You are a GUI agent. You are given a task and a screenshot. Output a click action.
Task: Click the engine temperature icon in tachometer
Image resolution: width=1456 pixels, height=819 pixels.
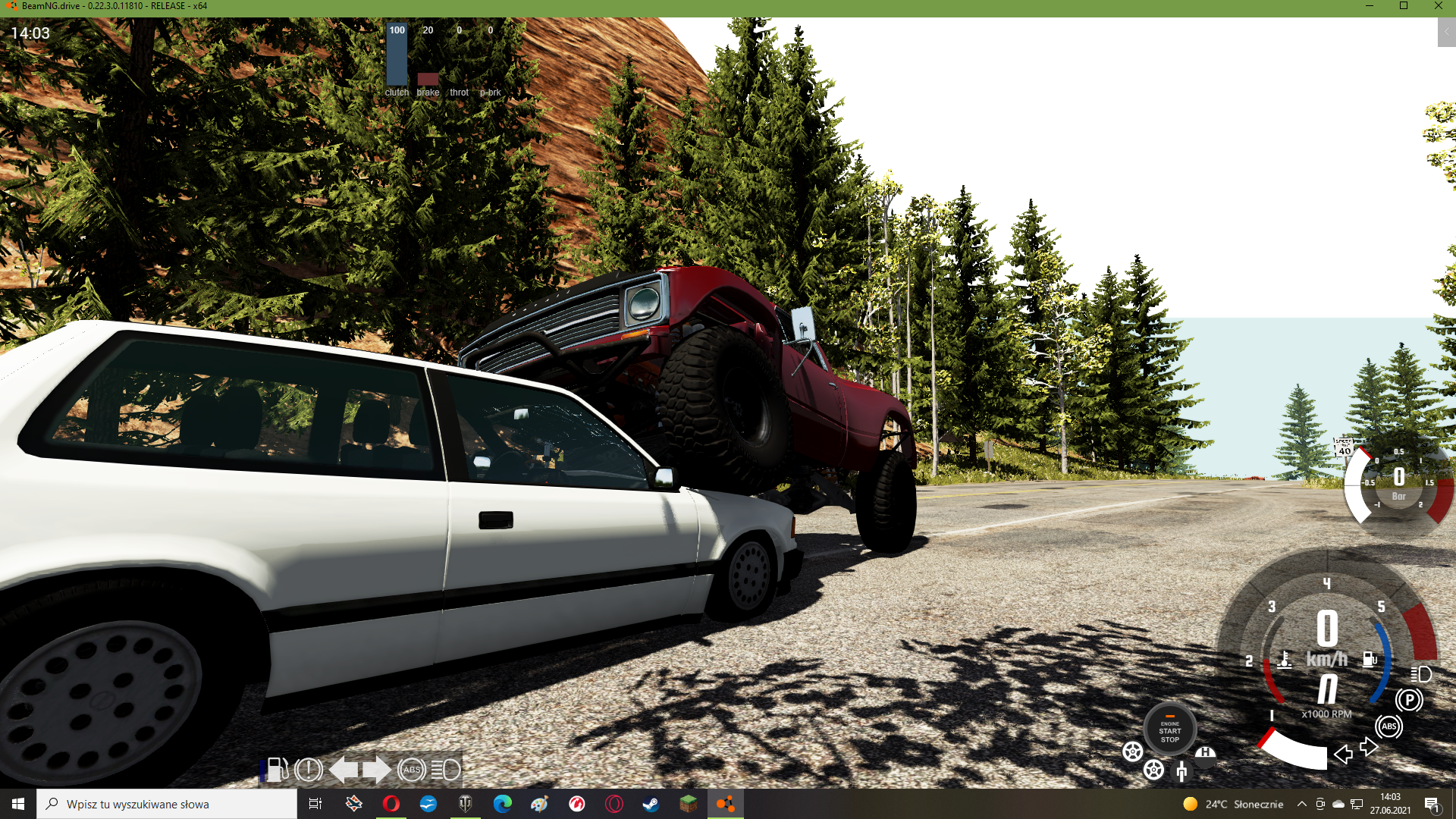point(1285,659)
